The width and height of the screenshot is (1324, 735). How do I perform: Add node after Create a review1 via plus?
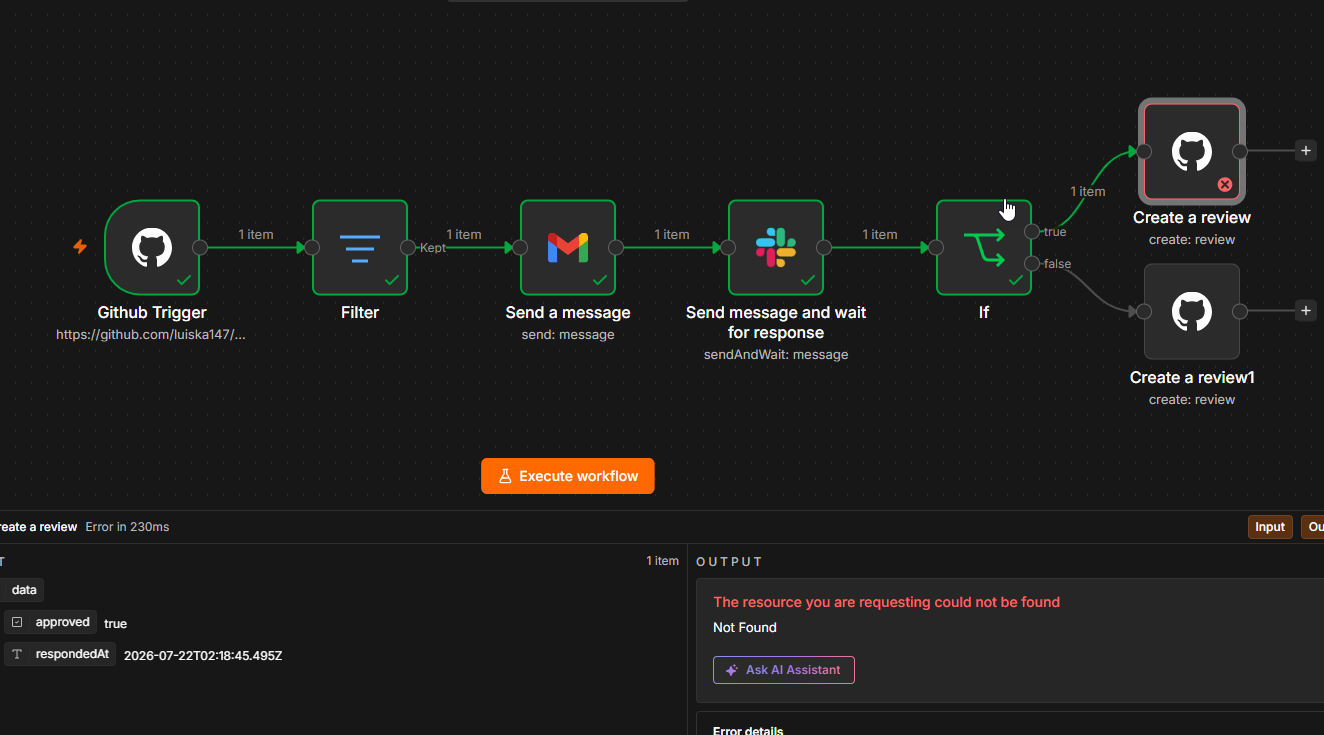(1305, 311)
